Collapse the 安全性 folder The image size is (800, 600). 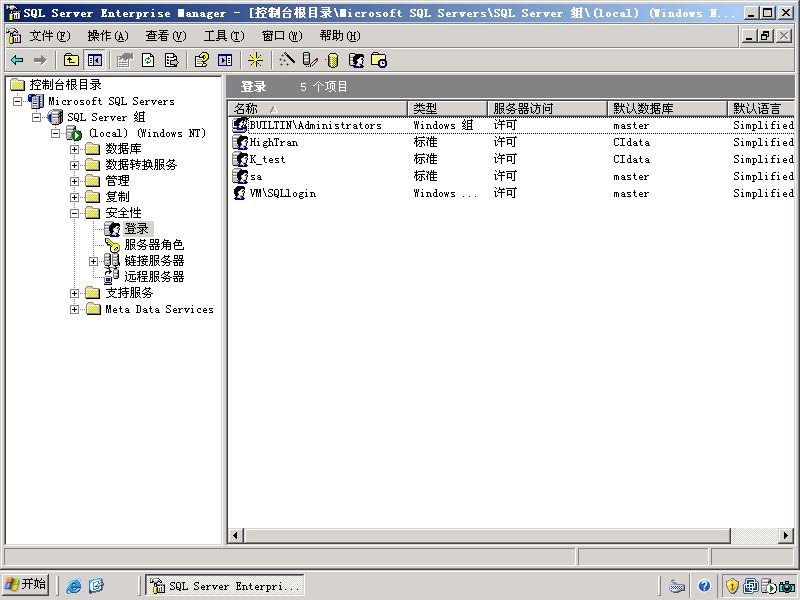click(x=74, y=213)
